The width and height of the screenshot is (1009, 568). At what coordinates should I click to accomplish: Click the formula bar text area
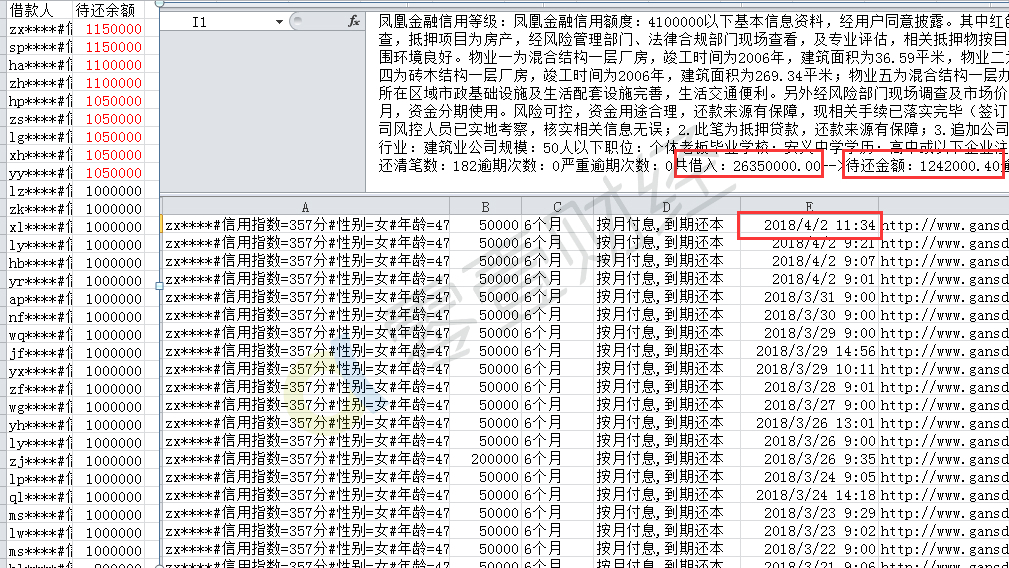[690, 90]
